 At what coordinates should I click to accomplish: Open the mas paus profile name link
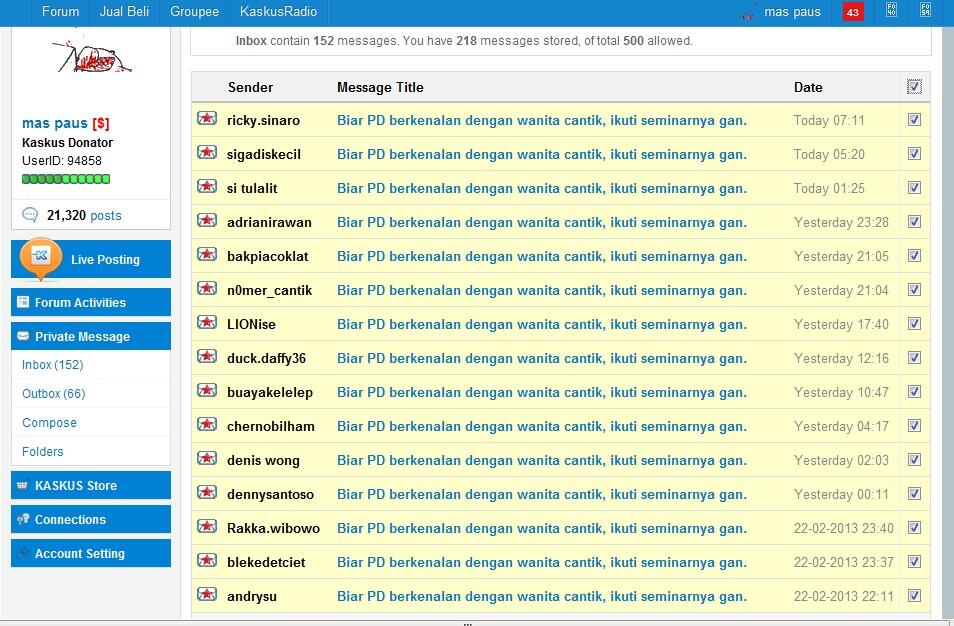pos(55,123)
